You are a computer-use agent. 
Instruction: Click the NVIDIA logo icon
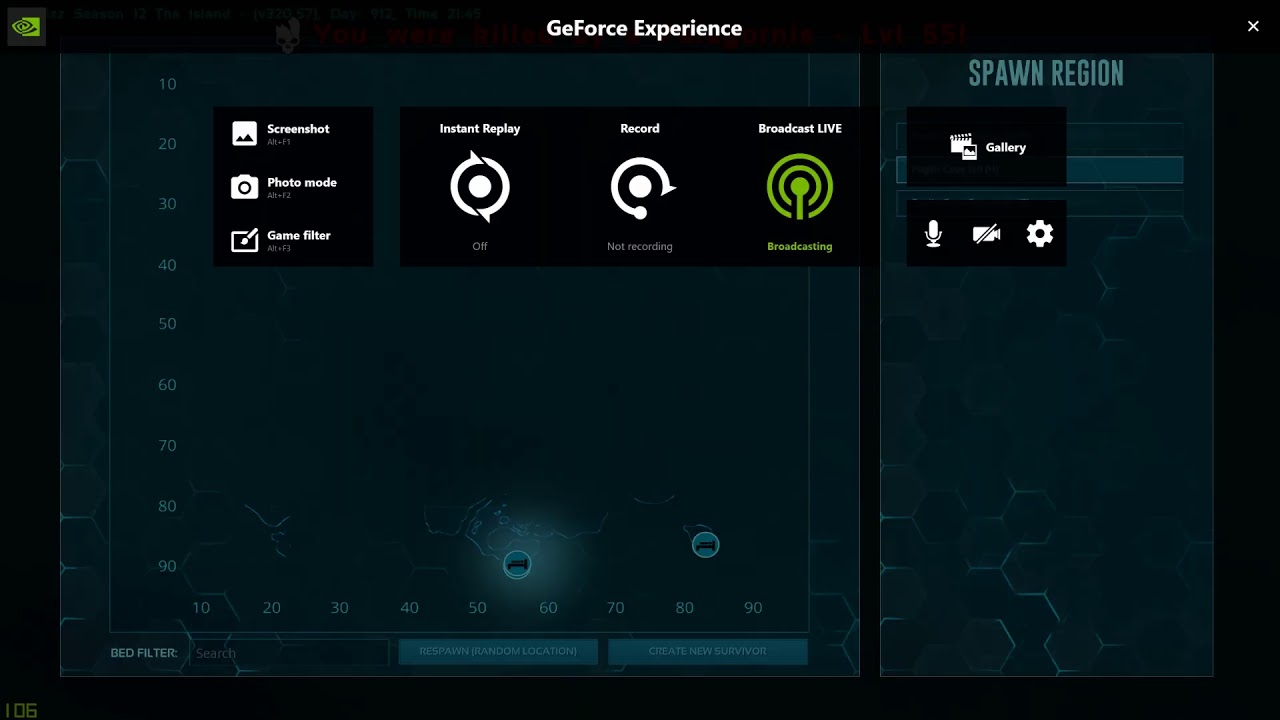point(25,26)
